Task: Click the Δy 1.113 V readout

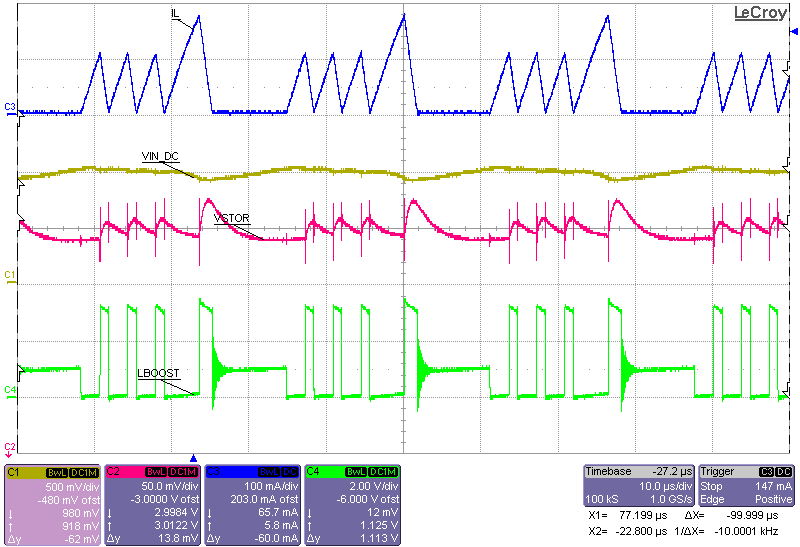Action: 353,539
